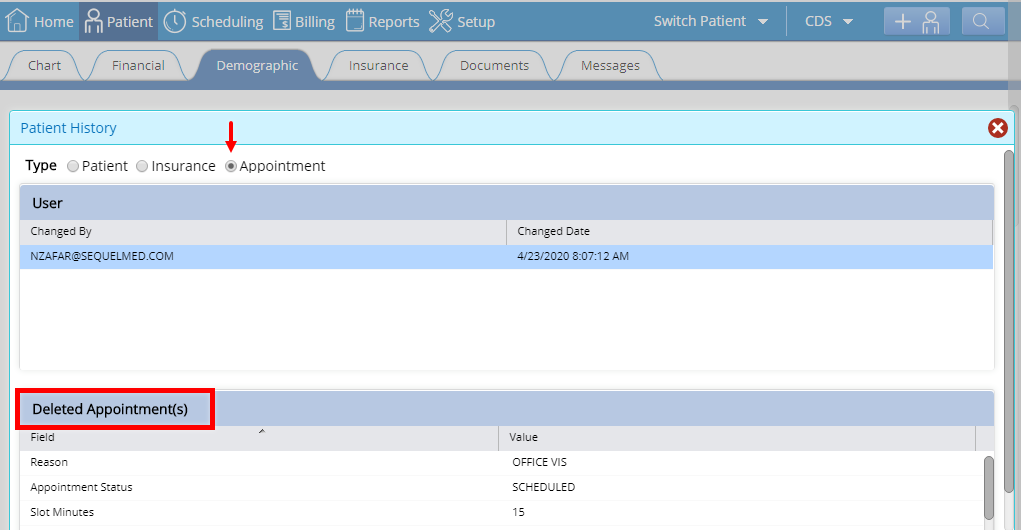Image resolution: width=1021 pixels, height=530 pixels.
Task: Switch to the Documents tab
Action: click(x=494, y=66)
